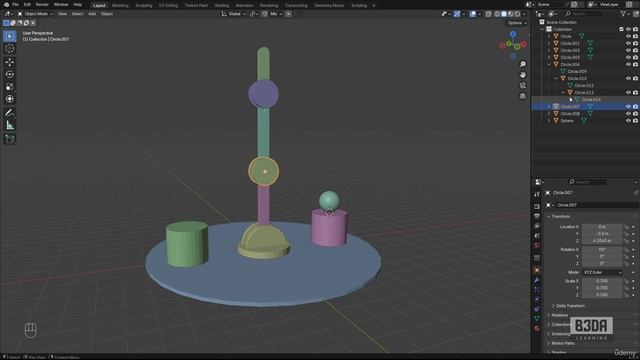Open the Scene properties tab

pyautogui.click(x=537, y=236)
